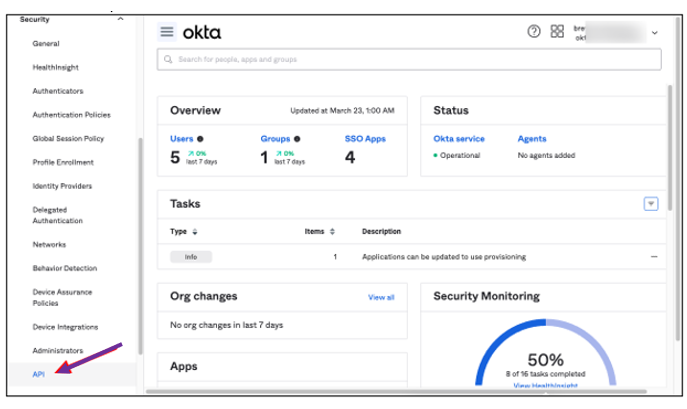Focus the people, apps and groups search field
Image resolution: width=687 pixels, height=409 pixels.
click(x=409, y=59)
